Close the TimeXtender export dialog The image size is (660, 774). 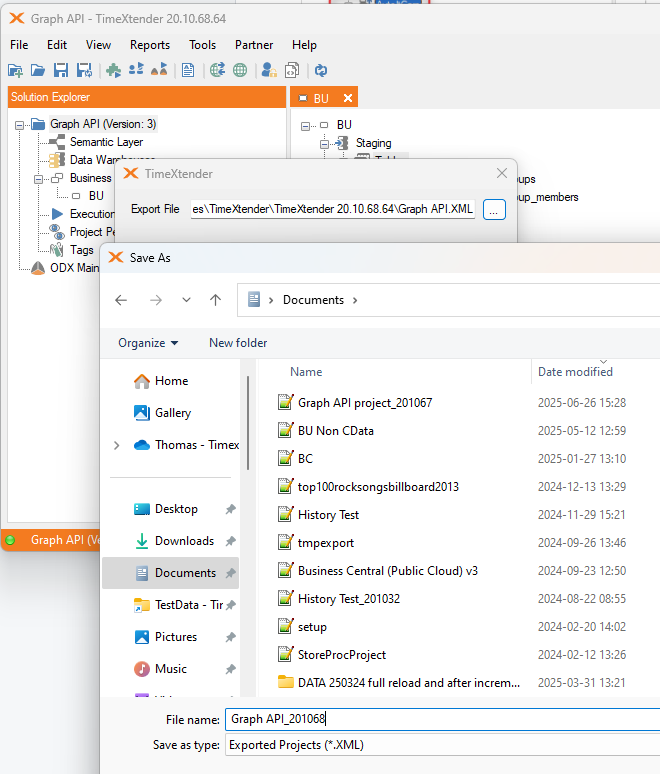click(502, 173)
